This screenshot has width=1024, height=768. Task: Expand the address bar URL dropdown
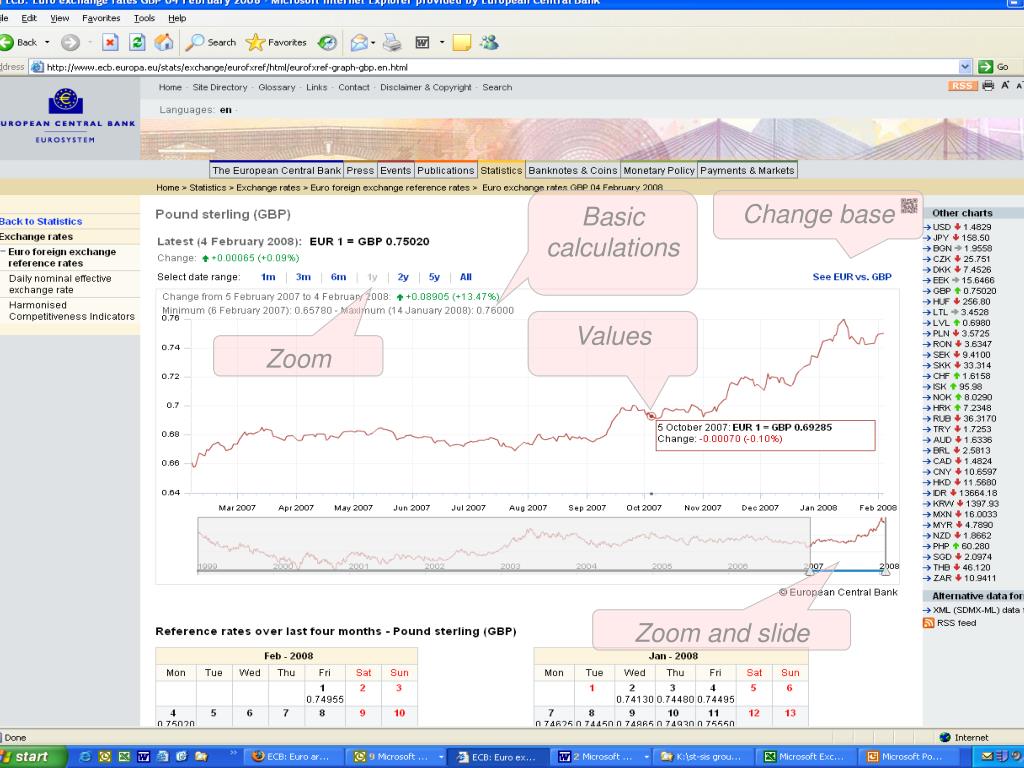tap(965, 67)
